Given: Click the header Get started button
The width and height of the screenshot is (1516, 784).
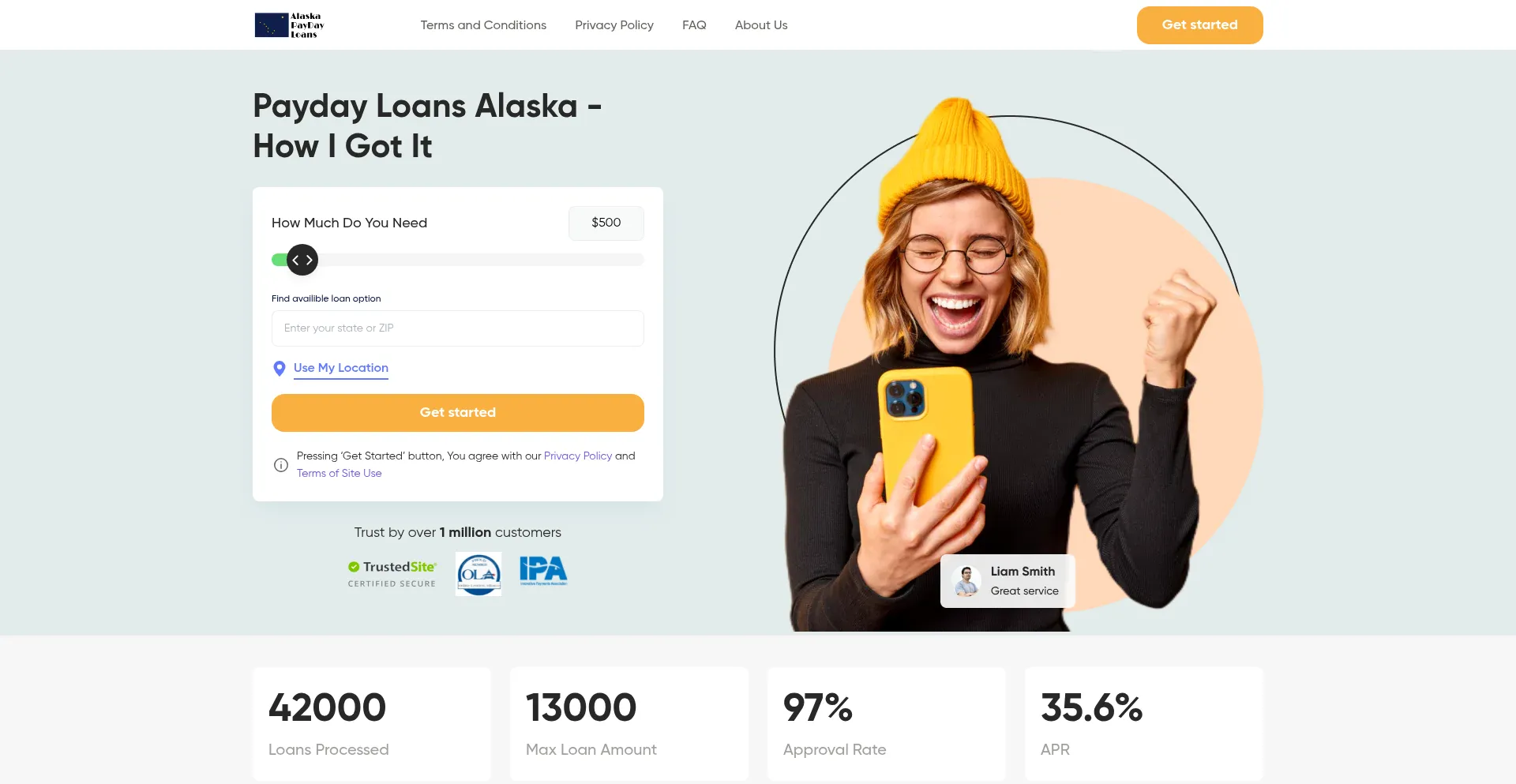Looking at the screenshot, I should point(1199,25).
